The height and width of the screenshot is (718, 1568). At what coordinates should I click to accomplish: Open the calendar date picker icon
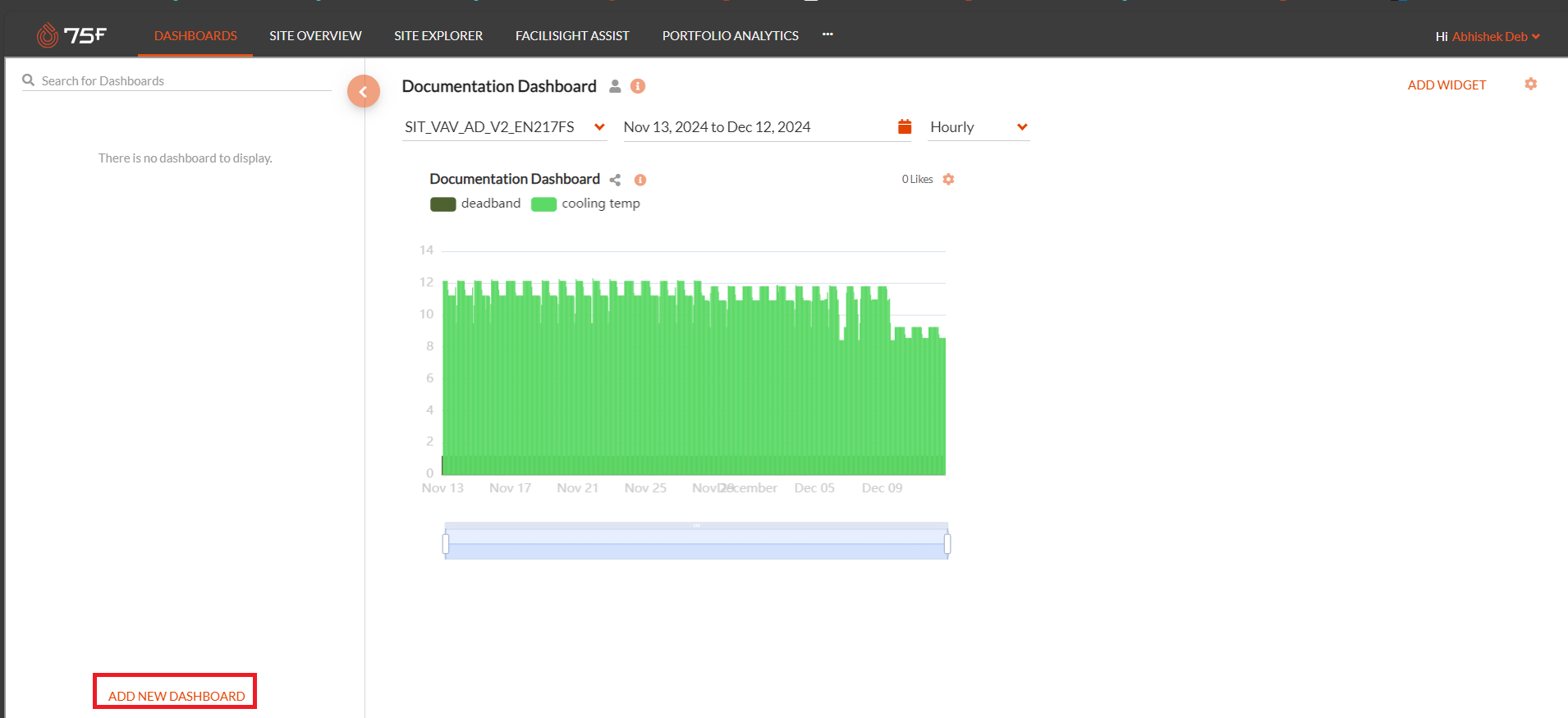click(x=905, y=126)
